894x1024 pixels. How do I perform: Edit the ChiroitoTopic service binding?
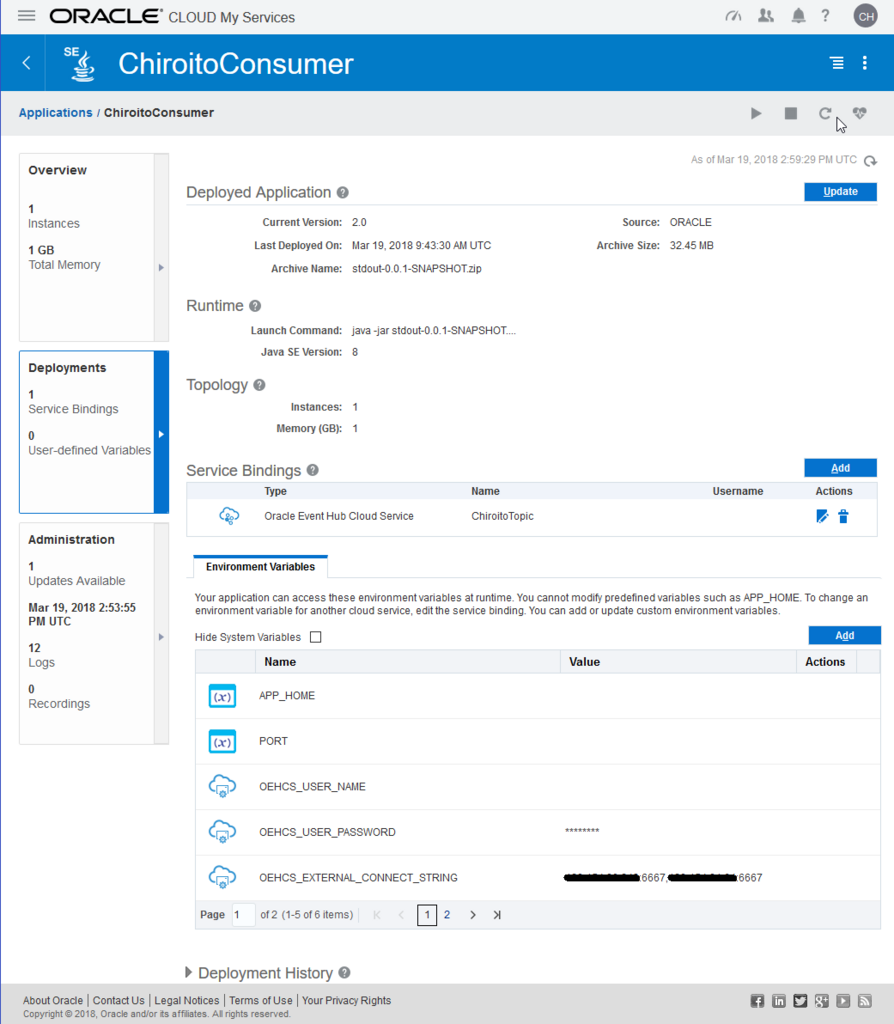[822, 517]
